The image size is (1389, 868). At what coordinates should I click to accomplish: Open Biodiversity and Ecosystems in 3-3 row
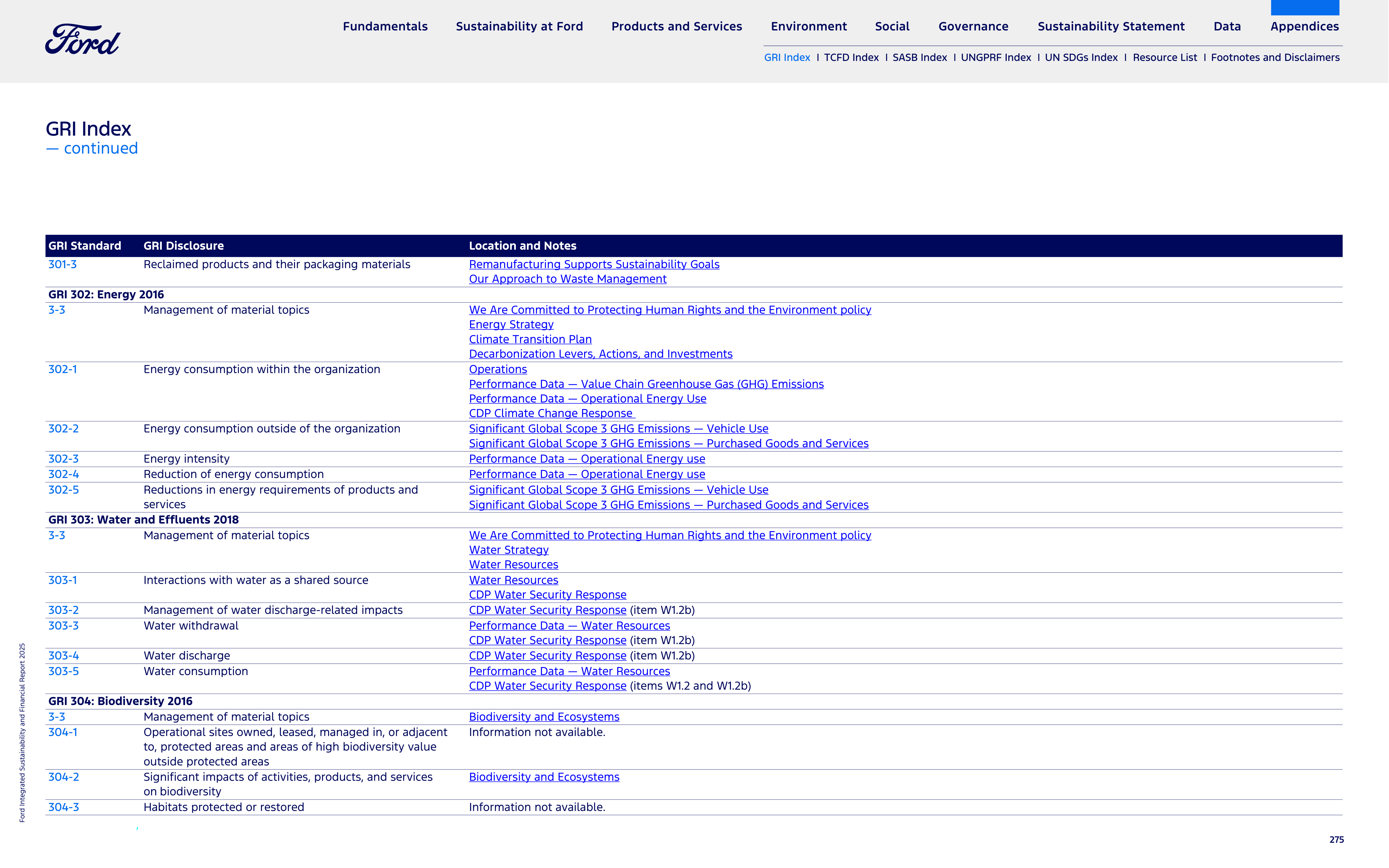pyautogui.click(x=544, y=716)
